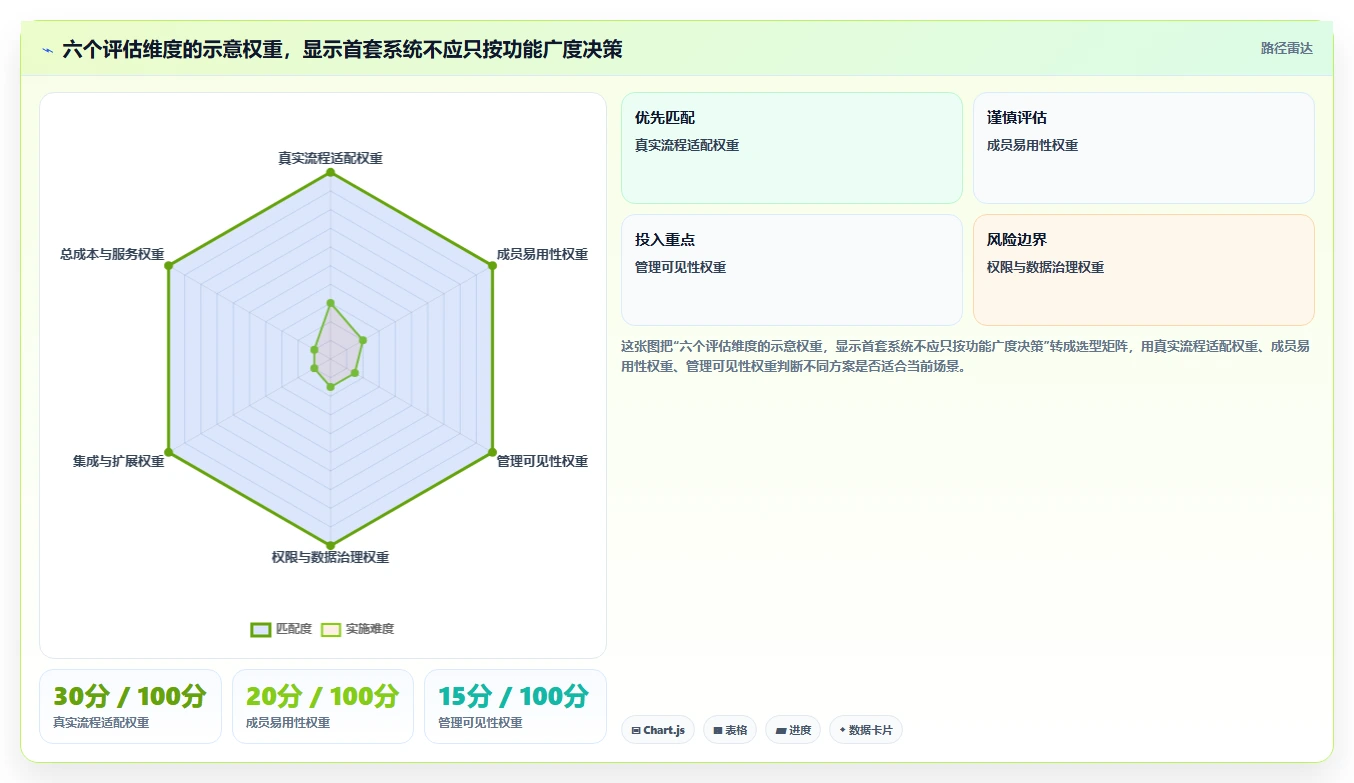
Task: Select the 15分 / 100分 score value
Action: point(514,696)
